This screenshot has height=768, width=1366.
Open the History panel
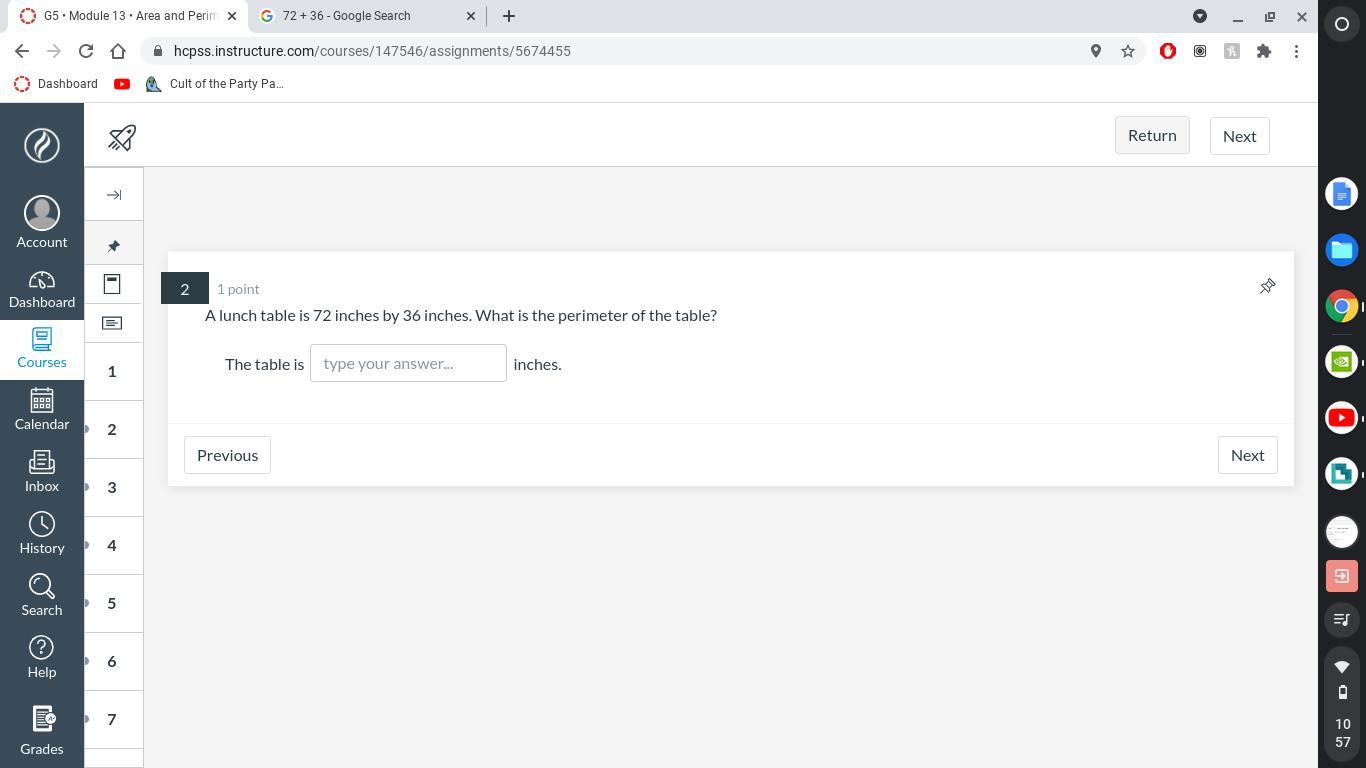click(x=42, y=534)
